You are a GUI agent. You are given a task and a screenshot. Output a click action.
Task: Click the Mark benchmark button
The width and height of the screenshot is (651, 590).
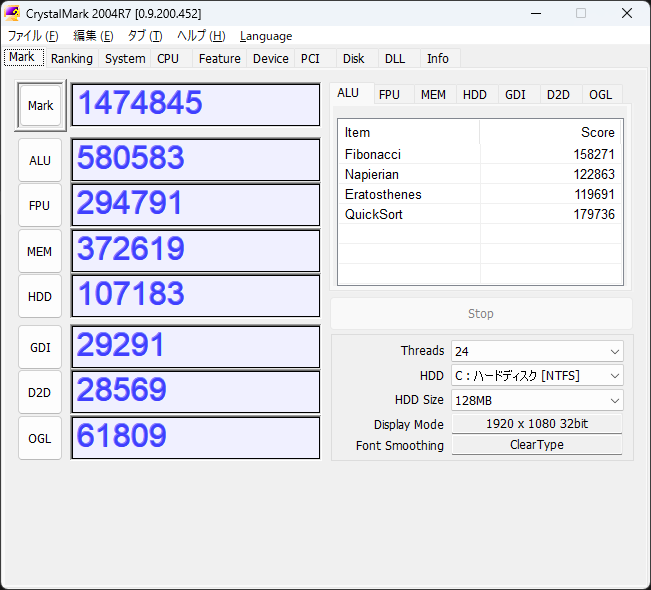click(x=40, y=105)
